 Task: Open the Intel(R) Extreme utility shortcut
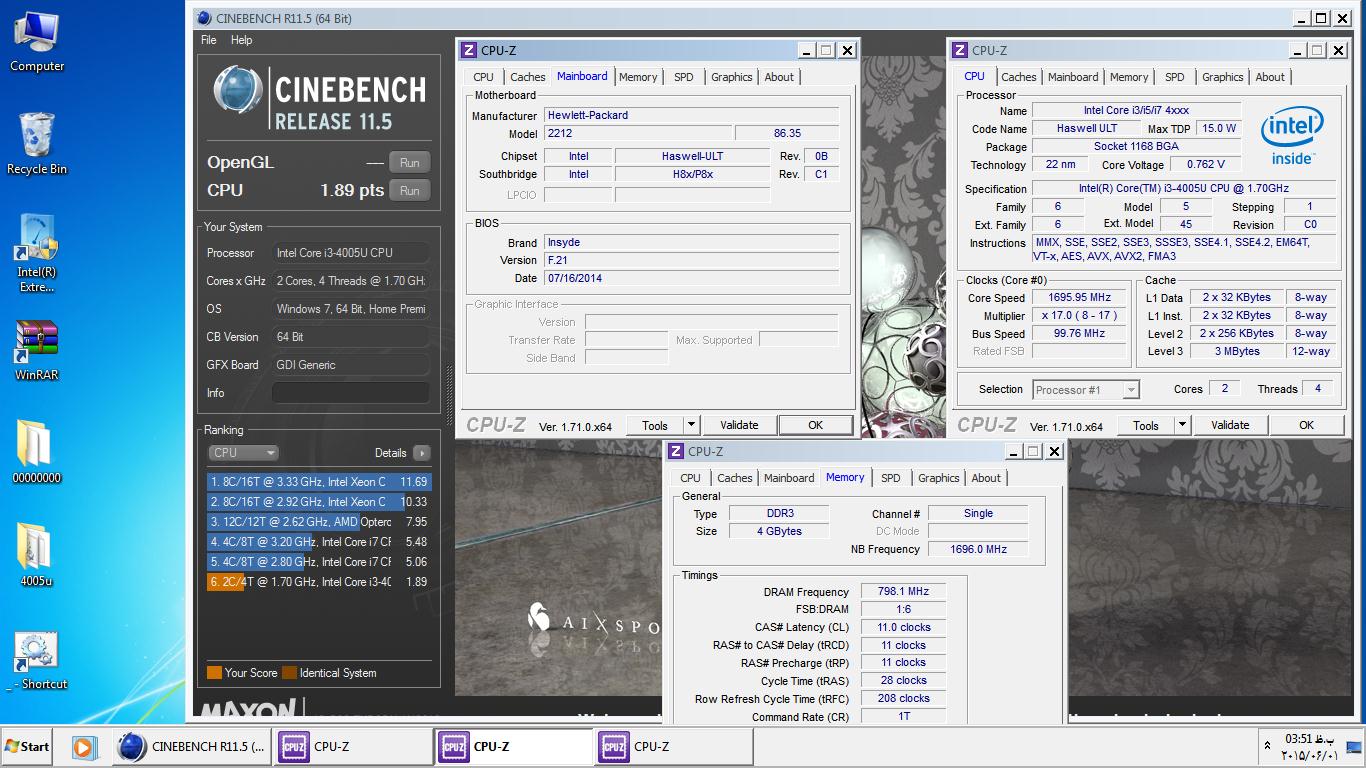tap(37, 253)
